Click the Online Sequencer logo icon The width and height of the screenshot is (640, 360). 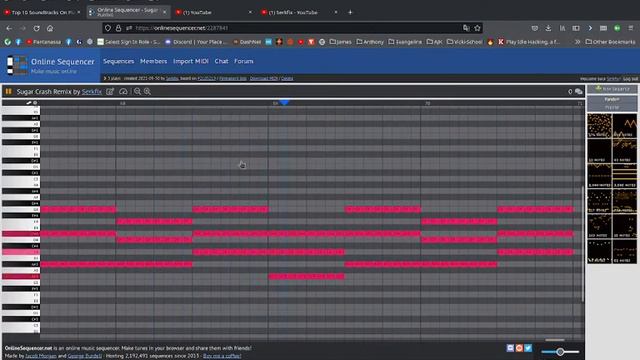pyautogui.click(x=17, y=65)
